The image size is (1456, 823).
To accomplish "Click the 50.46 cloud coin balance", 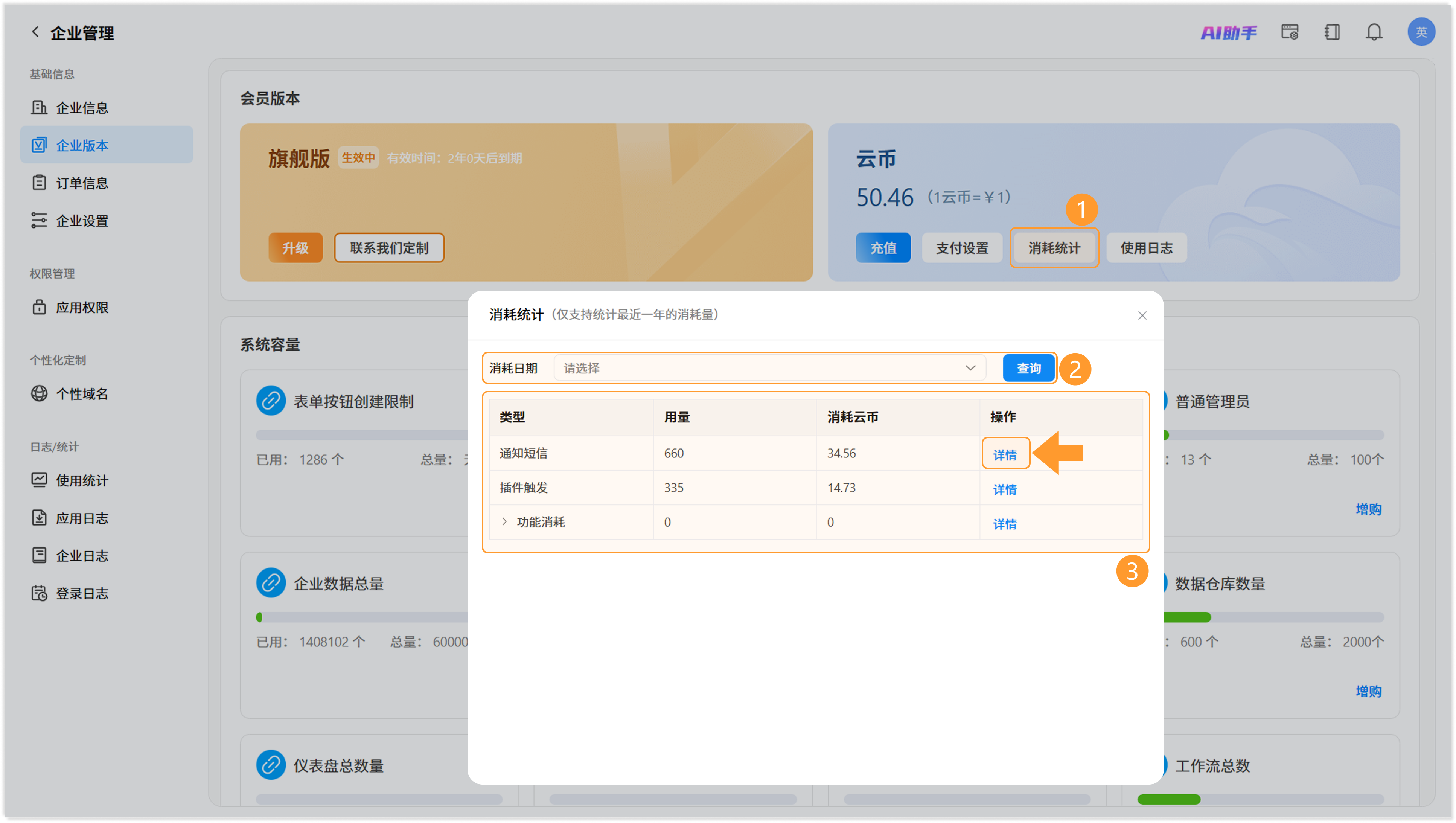I will (x=885, y=197).
